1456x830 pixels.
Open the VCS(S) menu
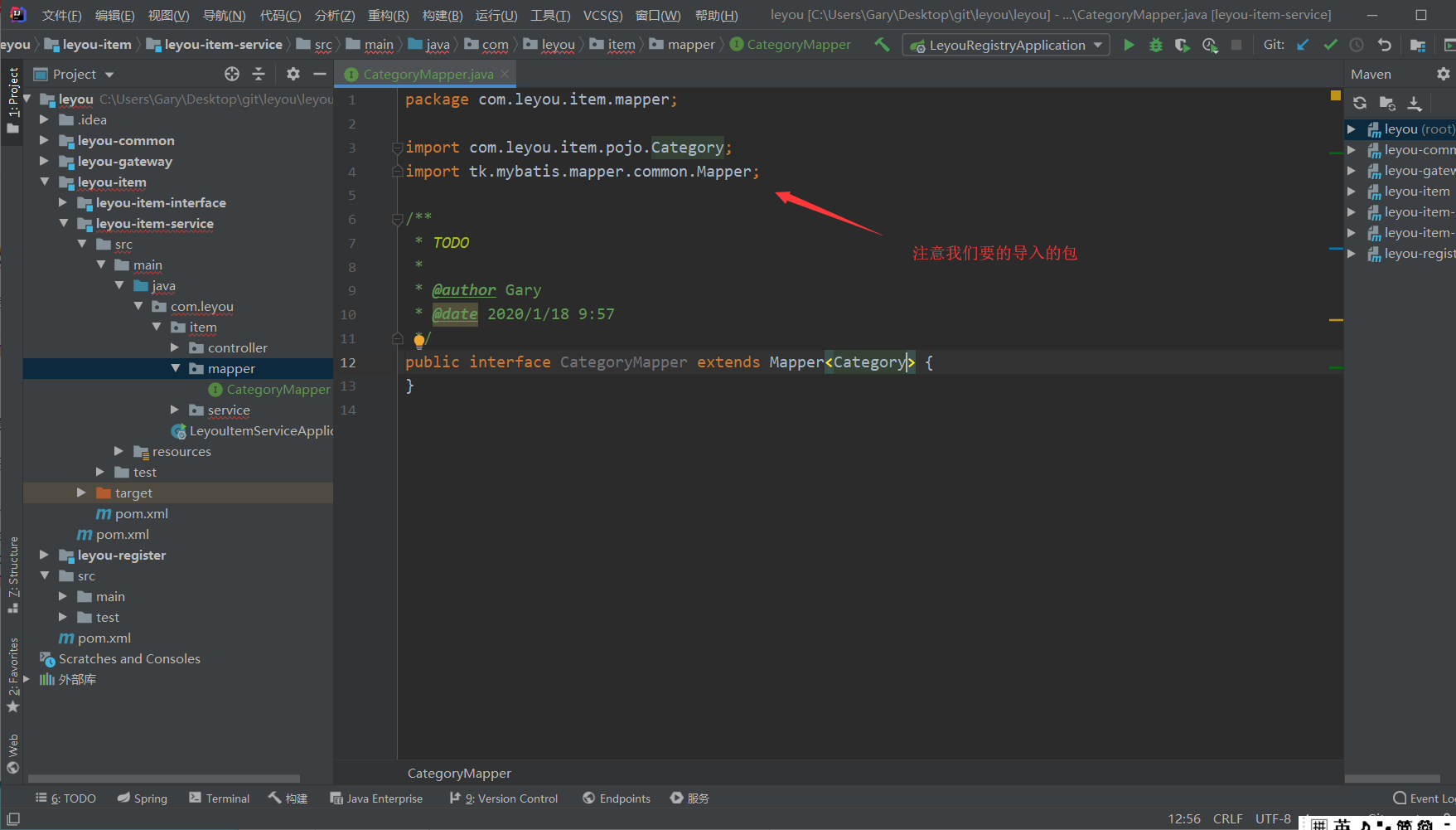click(602, 15)
